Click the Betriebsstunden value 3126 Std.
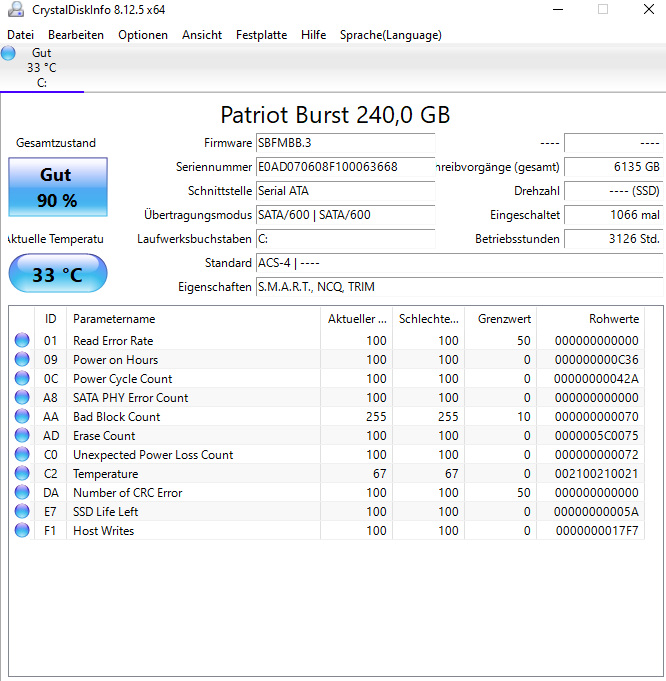Screen dimensions: 666x681 coord(613,239)
